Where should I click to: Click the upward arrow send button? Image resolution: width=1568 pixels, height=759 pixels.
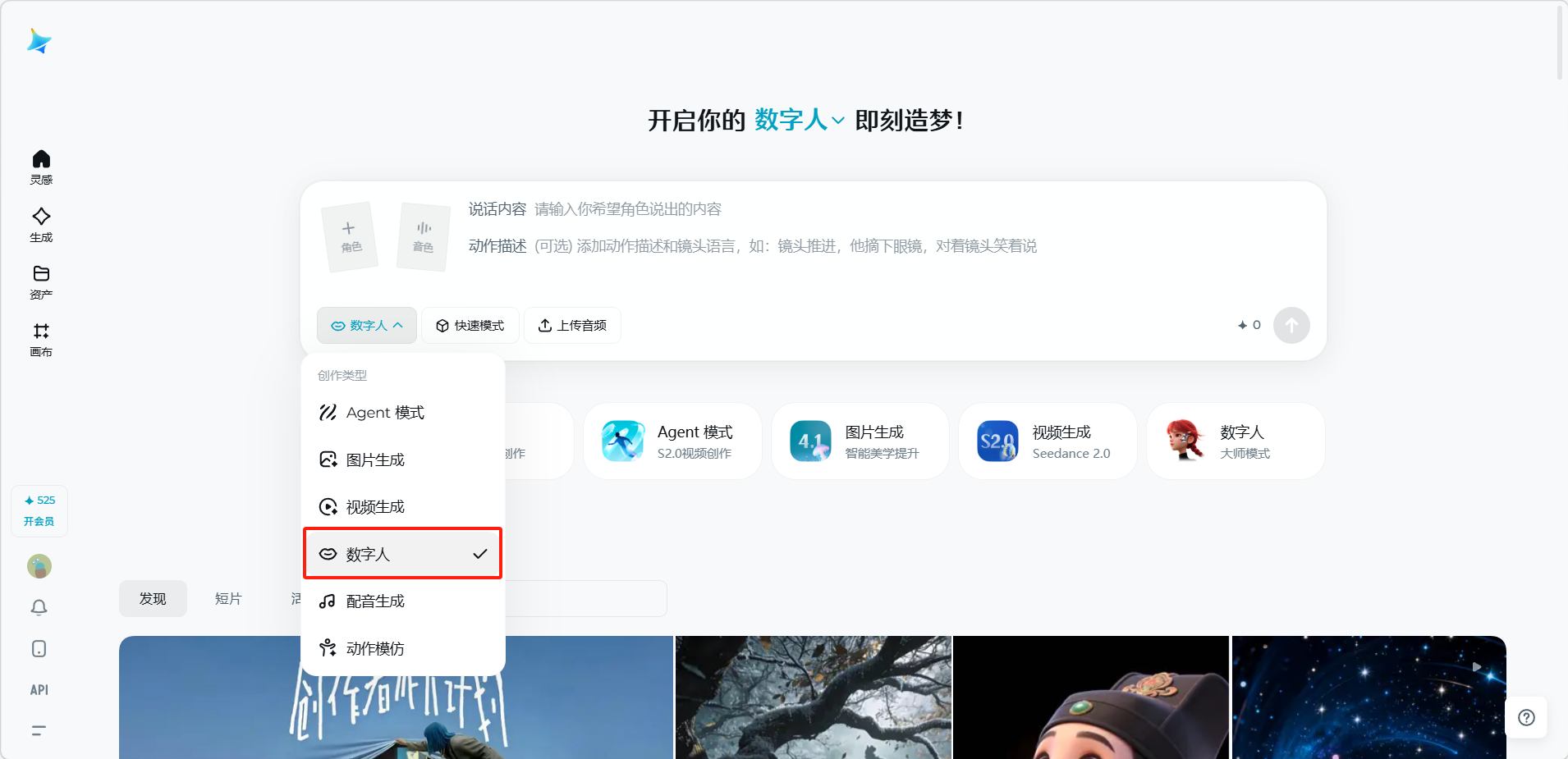click(1291, 326)
